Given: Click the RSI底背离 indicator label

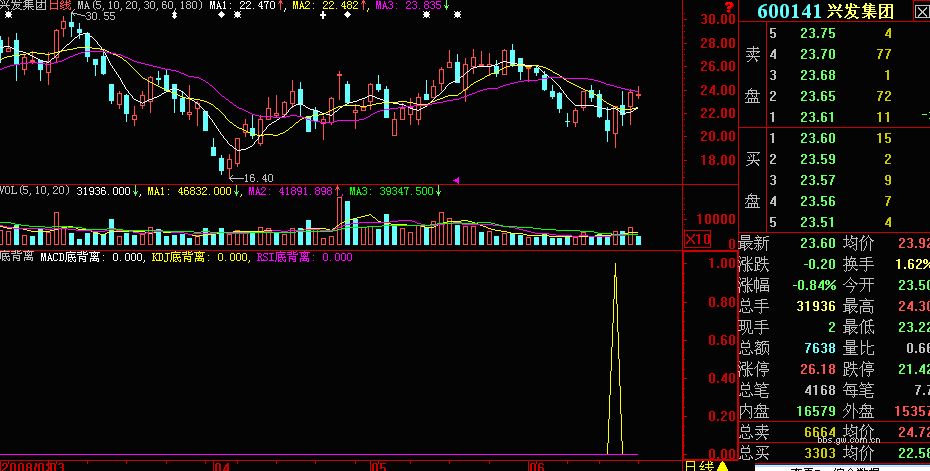Looking at the screenshot, I should point(284,257).
